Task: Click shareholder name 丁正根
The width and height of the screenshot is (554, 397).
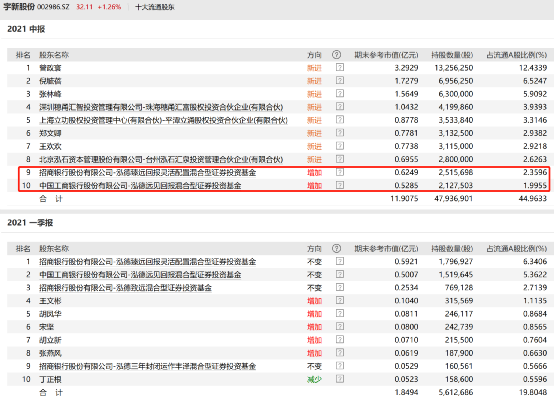Action: click(x=50, y=379)
